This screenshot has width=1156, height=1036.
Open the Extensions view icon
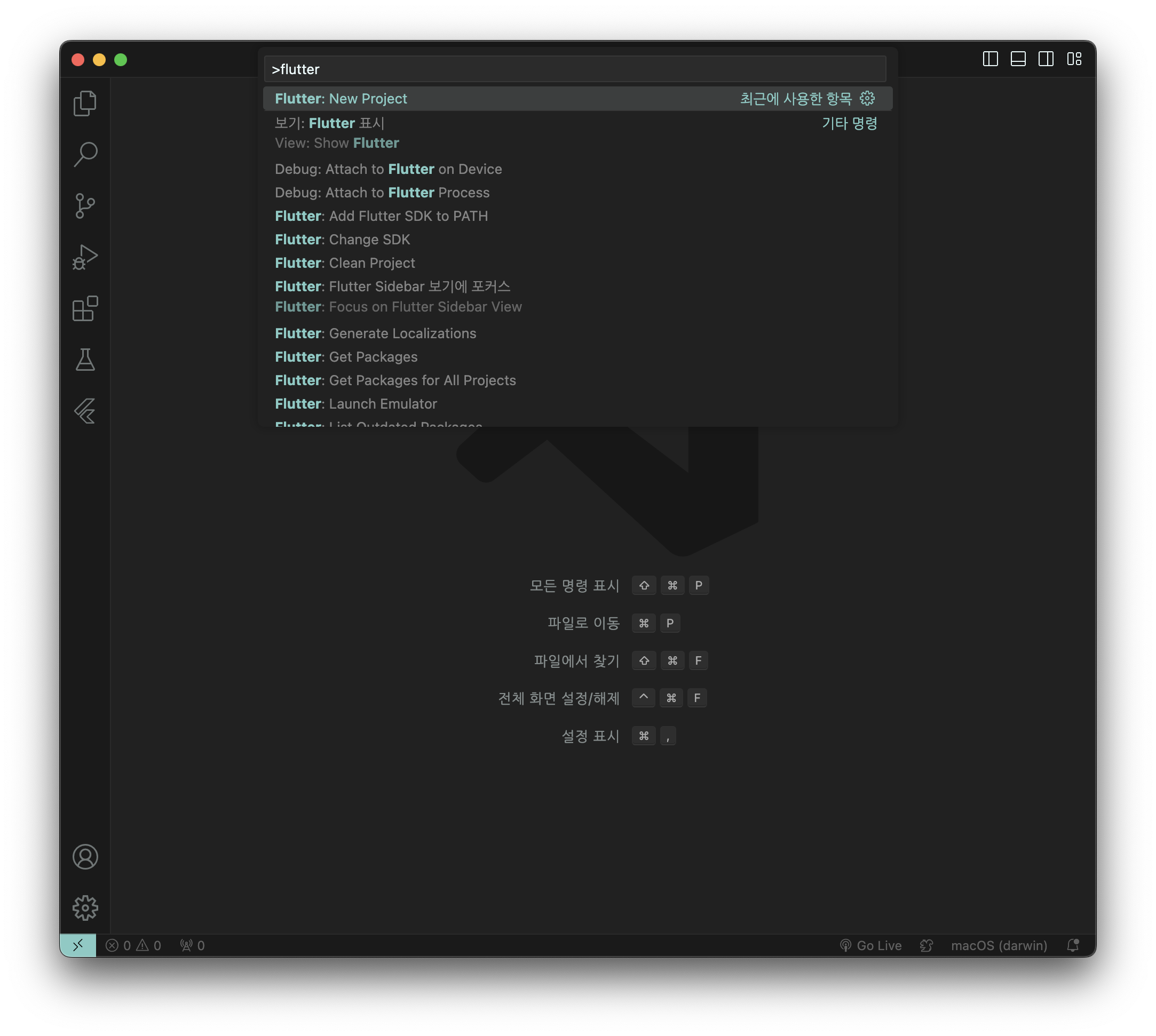coord(85,308)
